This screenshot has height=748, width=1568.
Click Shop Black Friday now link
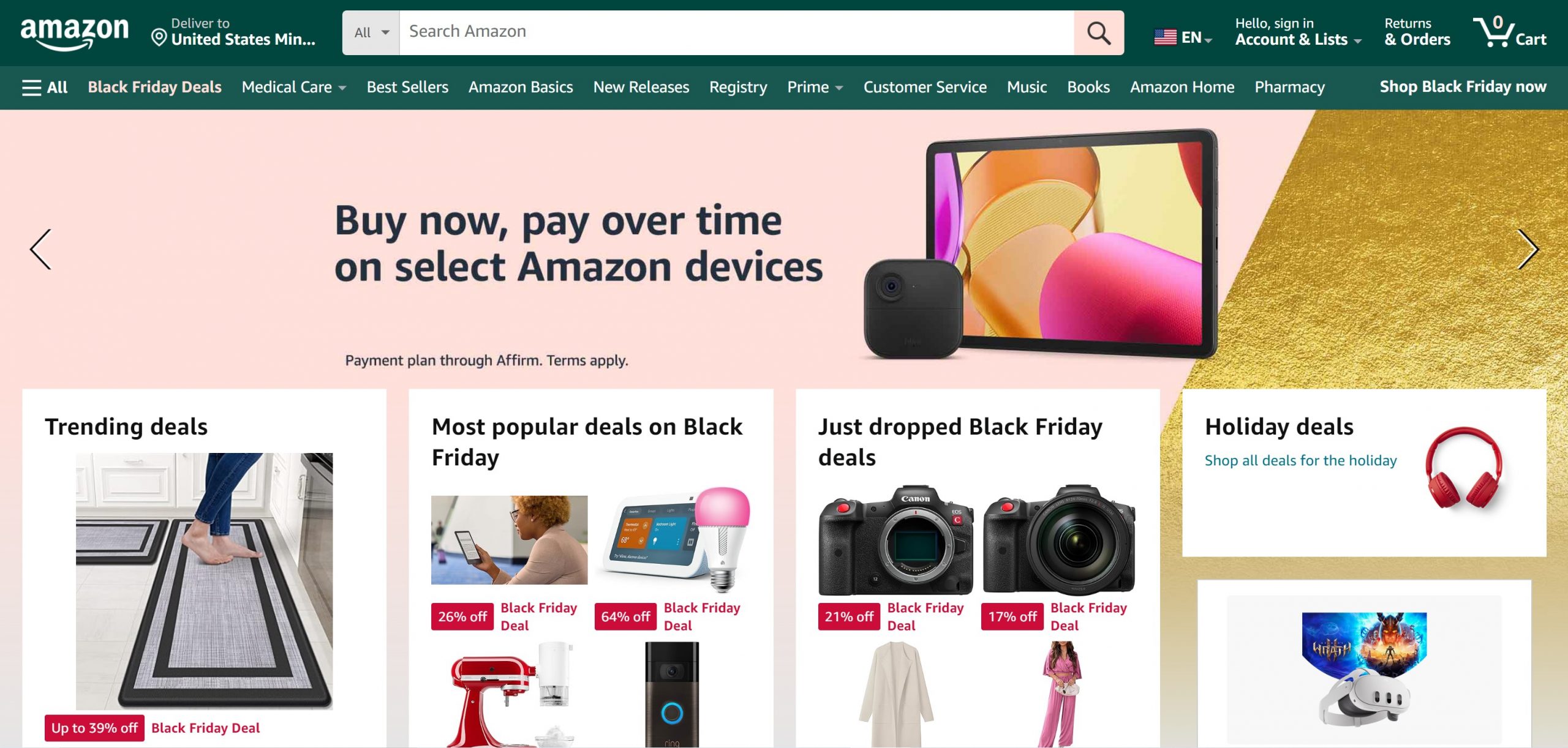tap(1463, 87)
